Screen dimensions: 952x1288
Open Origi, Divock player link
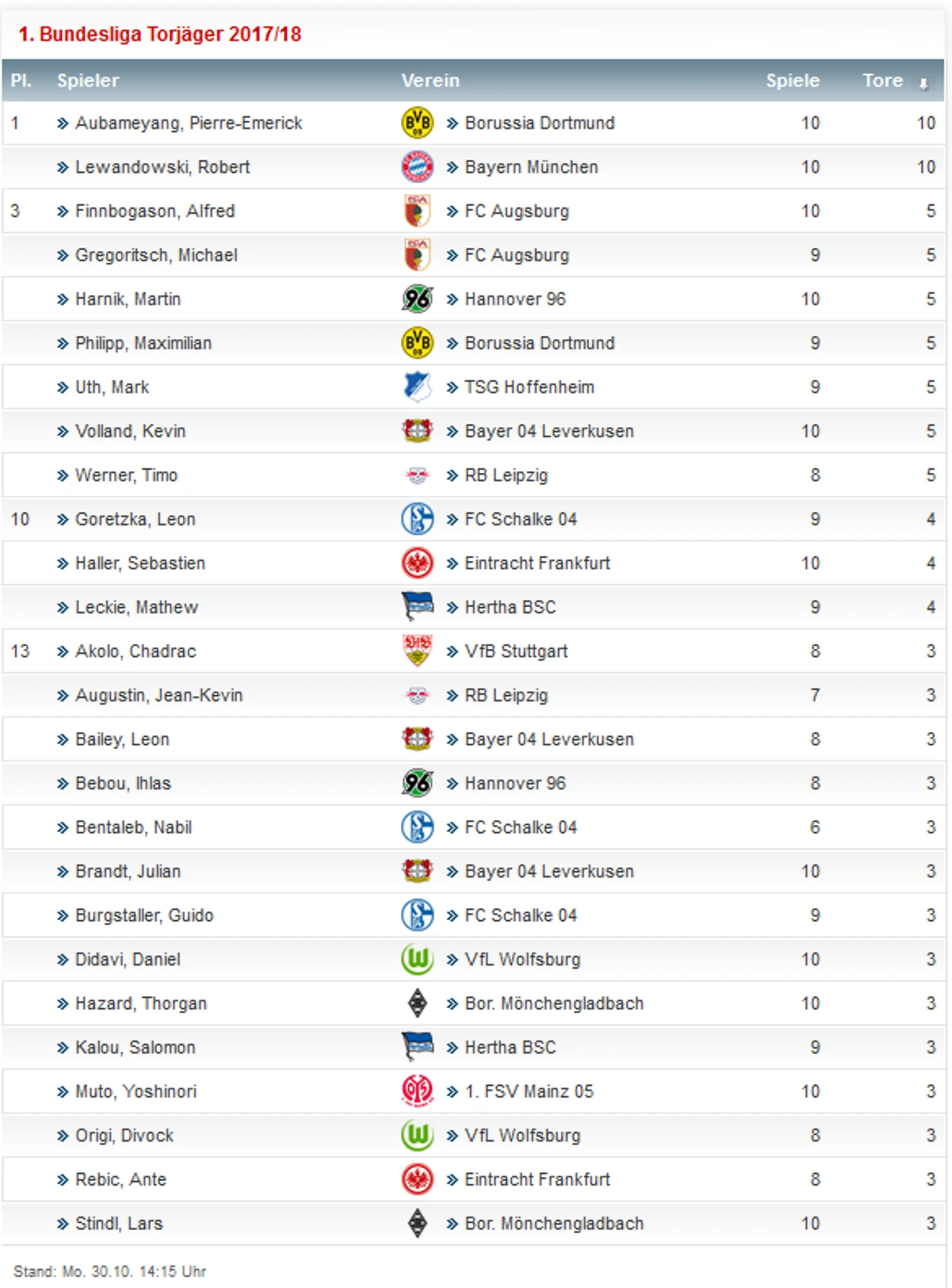pyautogui.click(x=125, y=1135)
